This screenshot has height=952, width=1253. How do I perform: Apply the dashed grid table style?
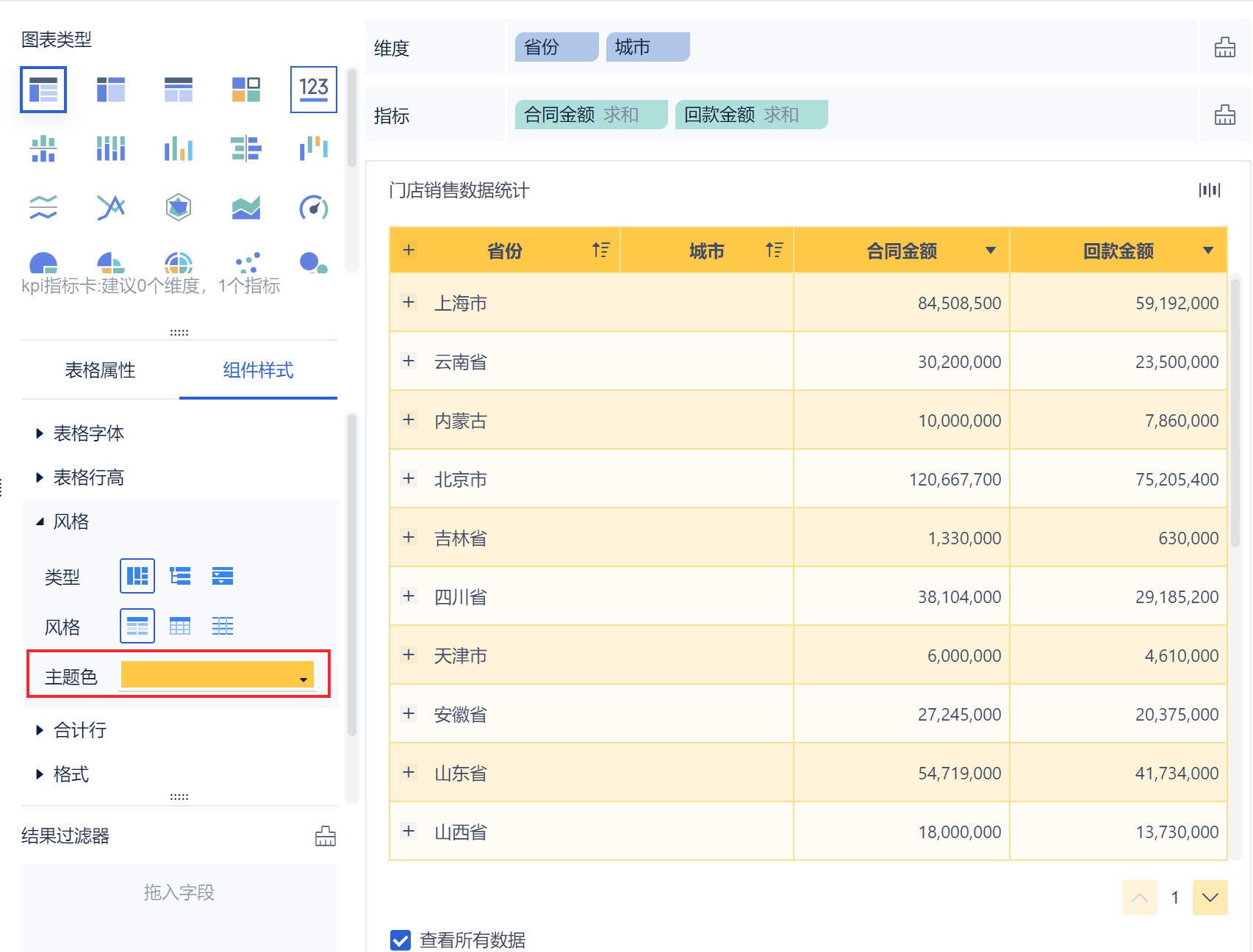click(x=223, y=626)
